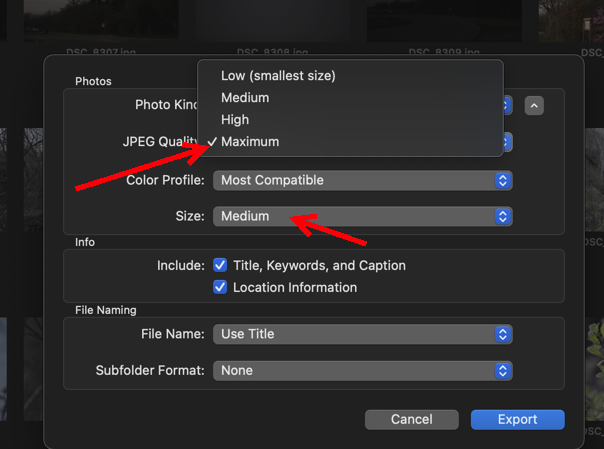Toggle the Location Information checkbox
Image resolution: width=604 pixels, height=449 pixels.
221,288
